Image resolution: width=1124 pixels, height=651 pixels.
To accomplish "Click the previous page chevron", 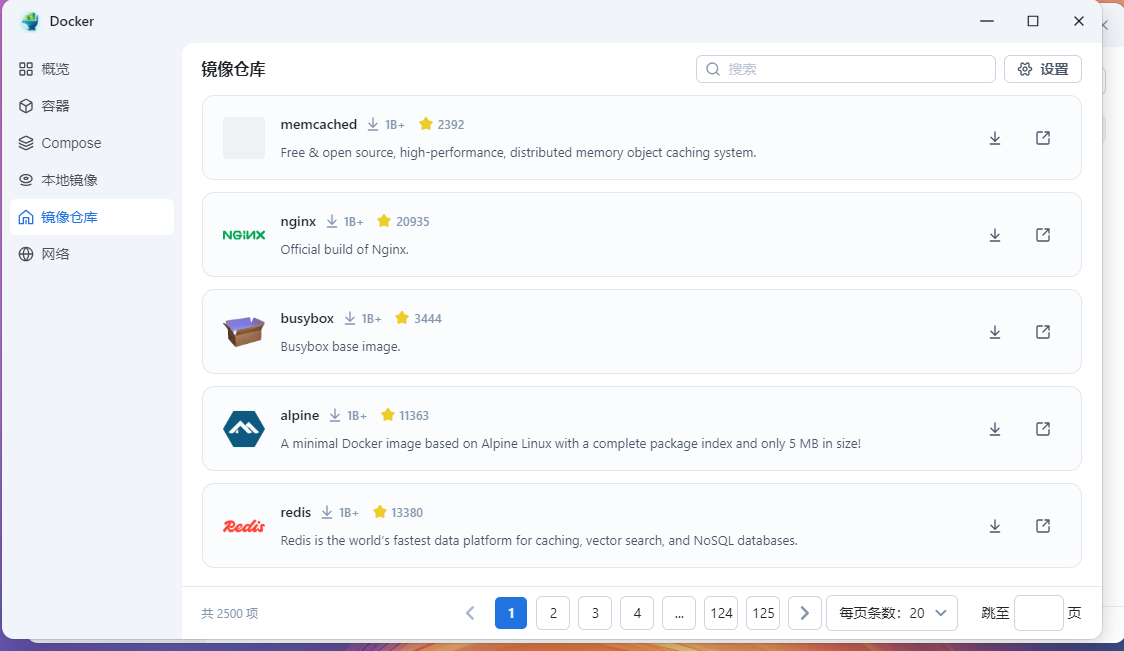I will tap(470, 613).
